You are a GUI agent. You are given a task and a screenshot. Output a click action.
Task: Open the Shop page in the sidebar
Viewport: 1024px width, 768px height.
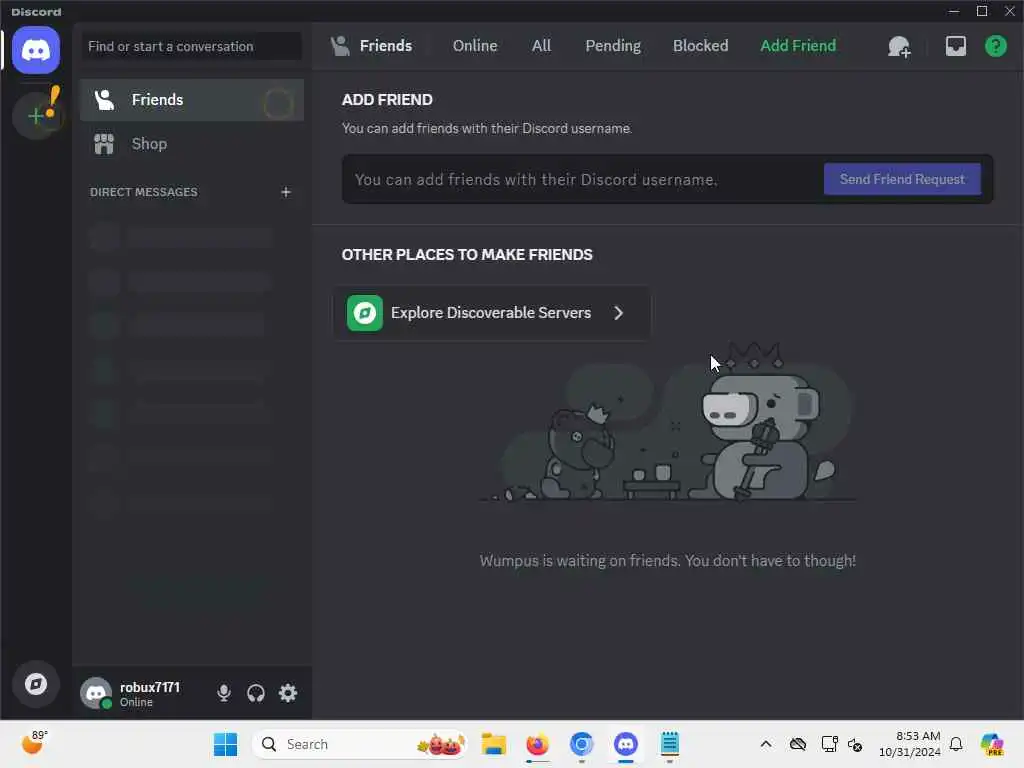coord(192,144)
